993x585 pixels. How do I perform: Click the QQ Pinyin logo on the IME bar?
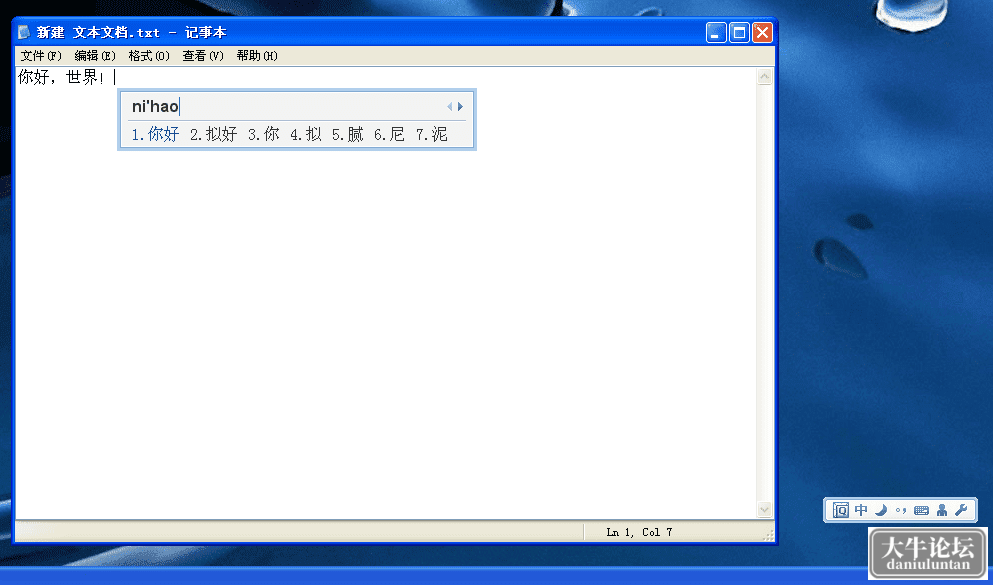pos(841,510)
